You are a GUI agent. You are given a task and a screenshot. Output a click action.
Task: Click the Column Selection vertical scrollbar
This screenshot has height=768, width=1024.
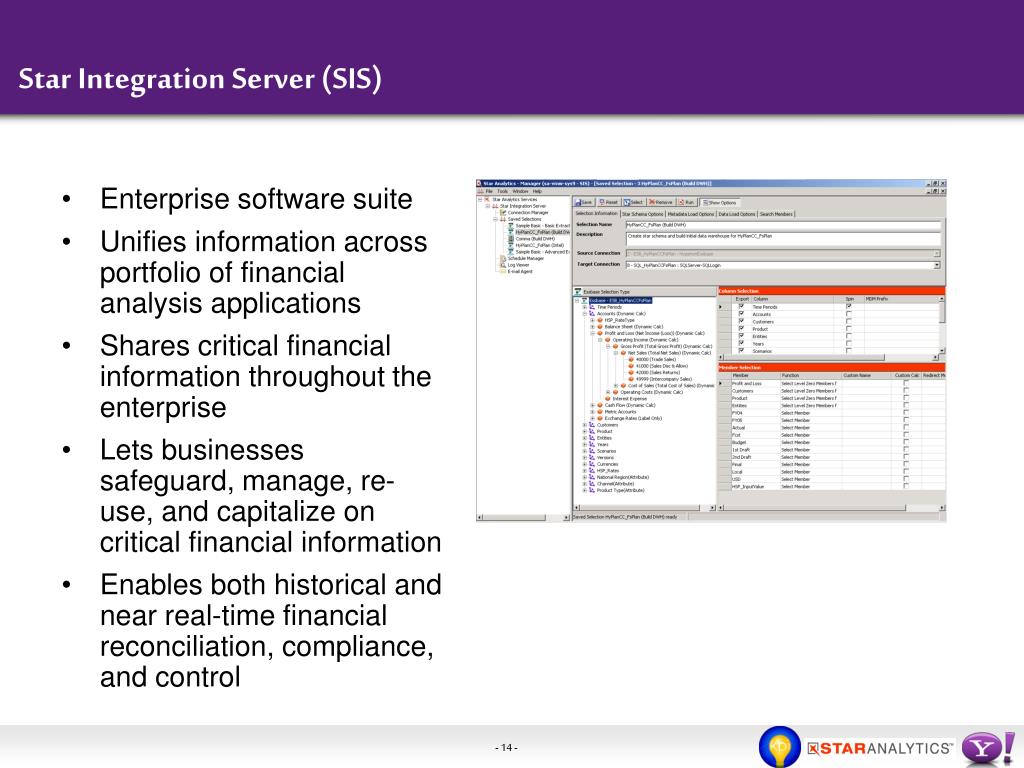tap(942, 325)
